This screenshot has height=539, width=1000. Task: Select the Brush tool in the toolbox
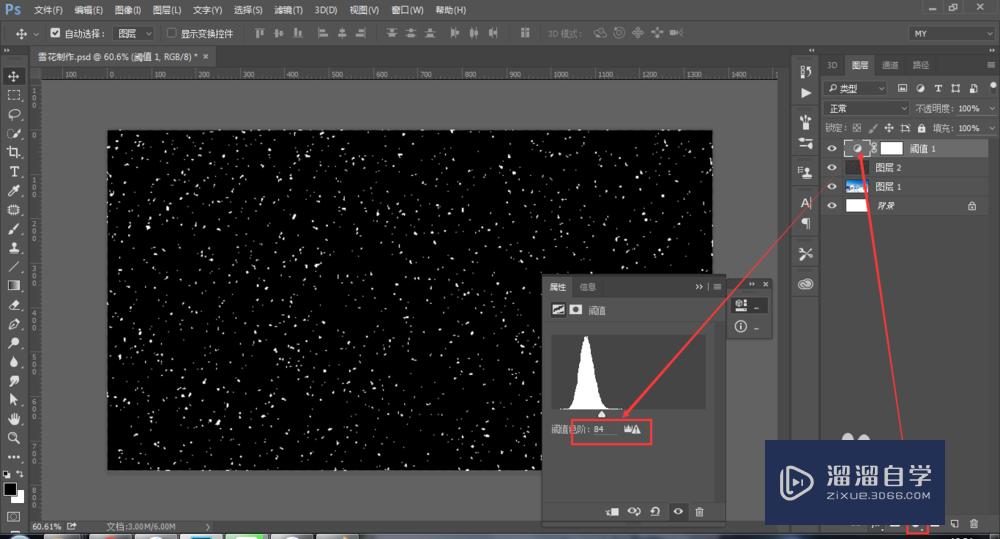(x=13, y=229)
